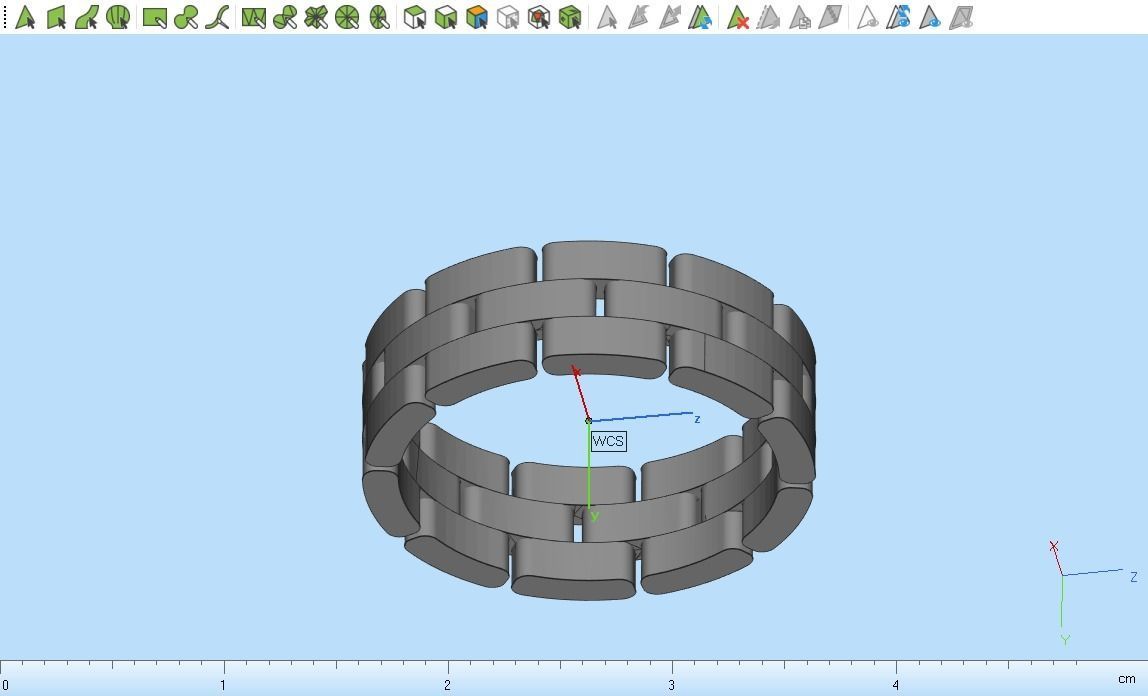Toggle the grey triangle with blue eye
The width and height of the screenshot is (1148, 696).
pyautogui.click(x=930, y=17)
